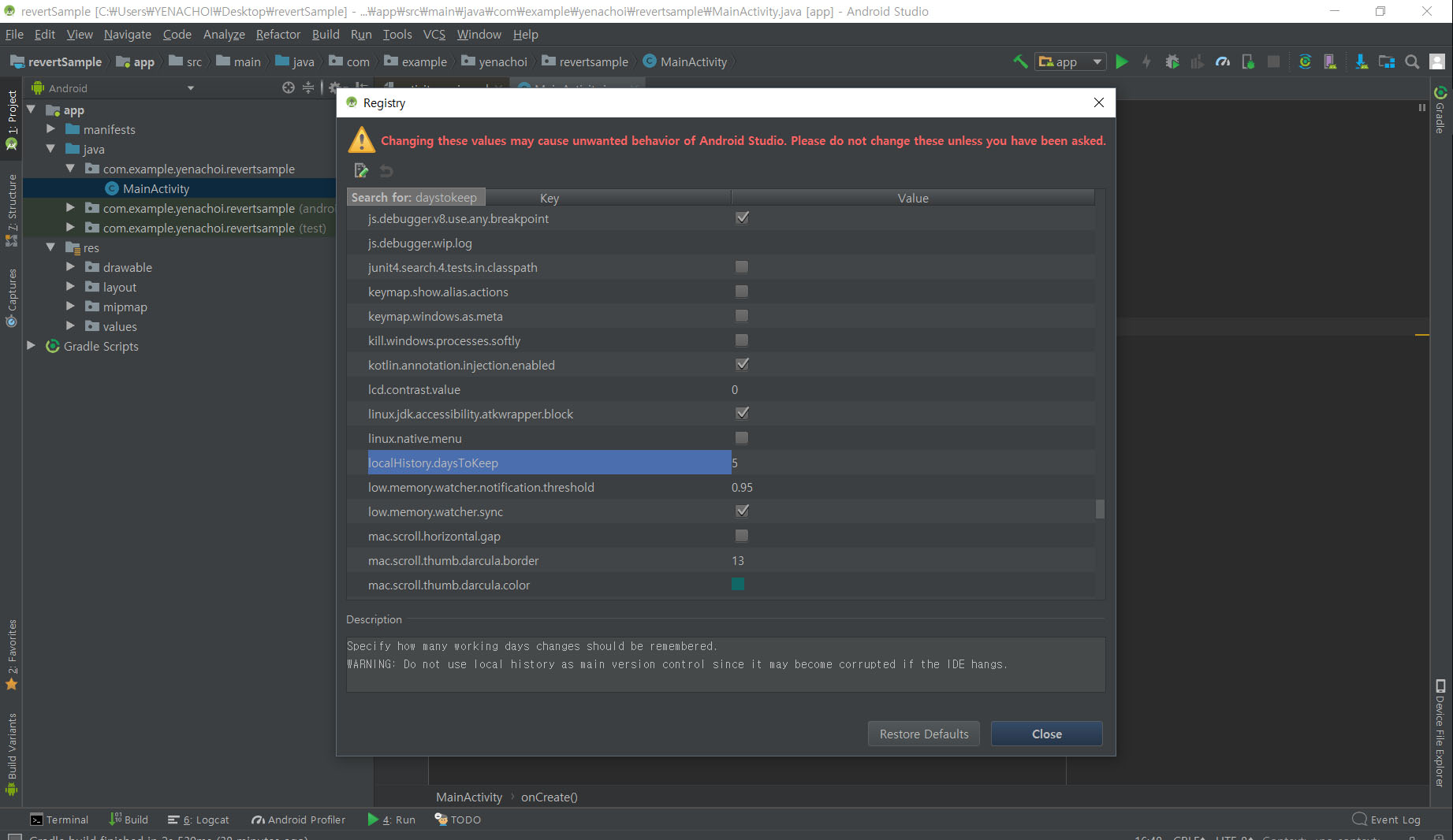This screenshot has width=1453, height=840.
Task: Click the Search Everywhere magnifier icon
Action: pos(1412,61)
